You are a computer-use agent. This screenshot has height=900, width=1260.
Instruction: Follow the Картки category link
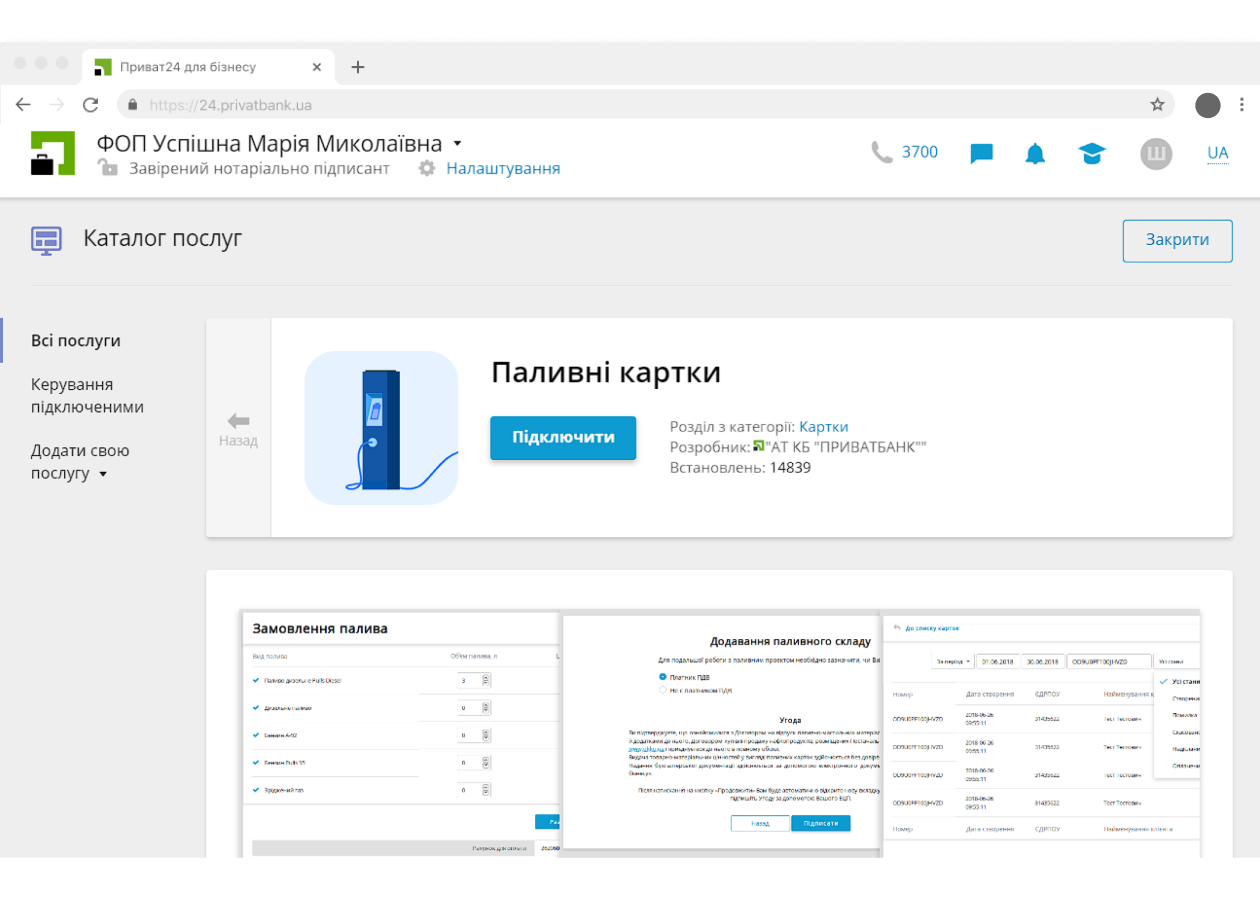point(823,427)
